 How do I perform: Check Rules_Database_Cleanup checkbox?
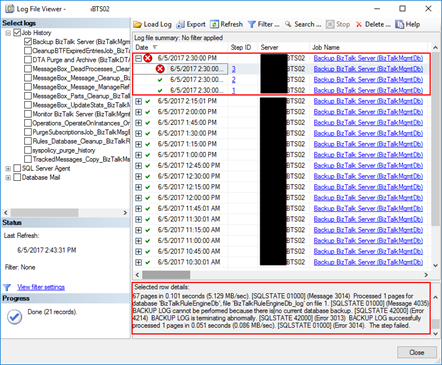[x=28, y=141]
